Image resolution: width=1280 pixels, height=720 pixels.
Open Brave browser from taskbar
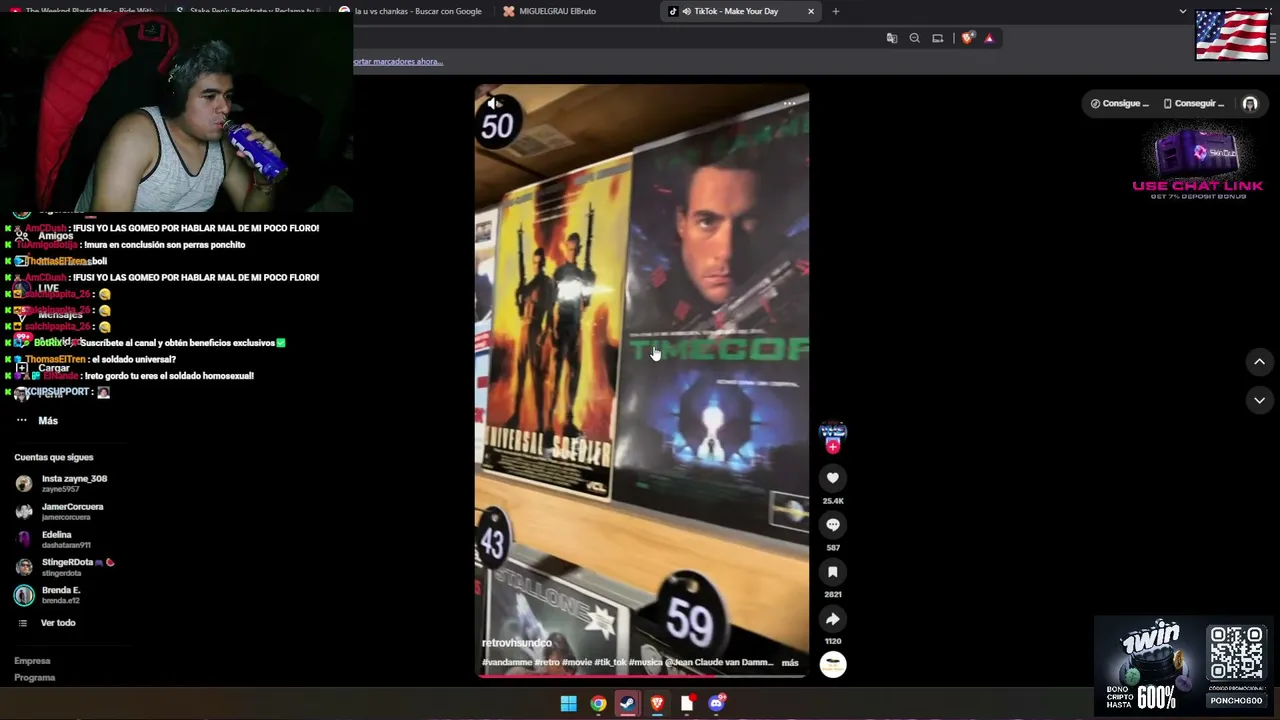pos(657,704)
